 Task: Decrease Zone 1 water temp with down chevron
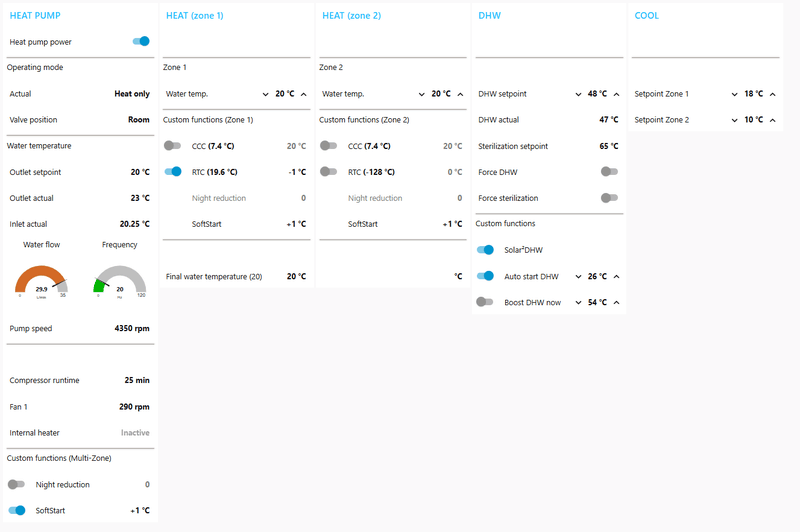[x=265, y=94]
